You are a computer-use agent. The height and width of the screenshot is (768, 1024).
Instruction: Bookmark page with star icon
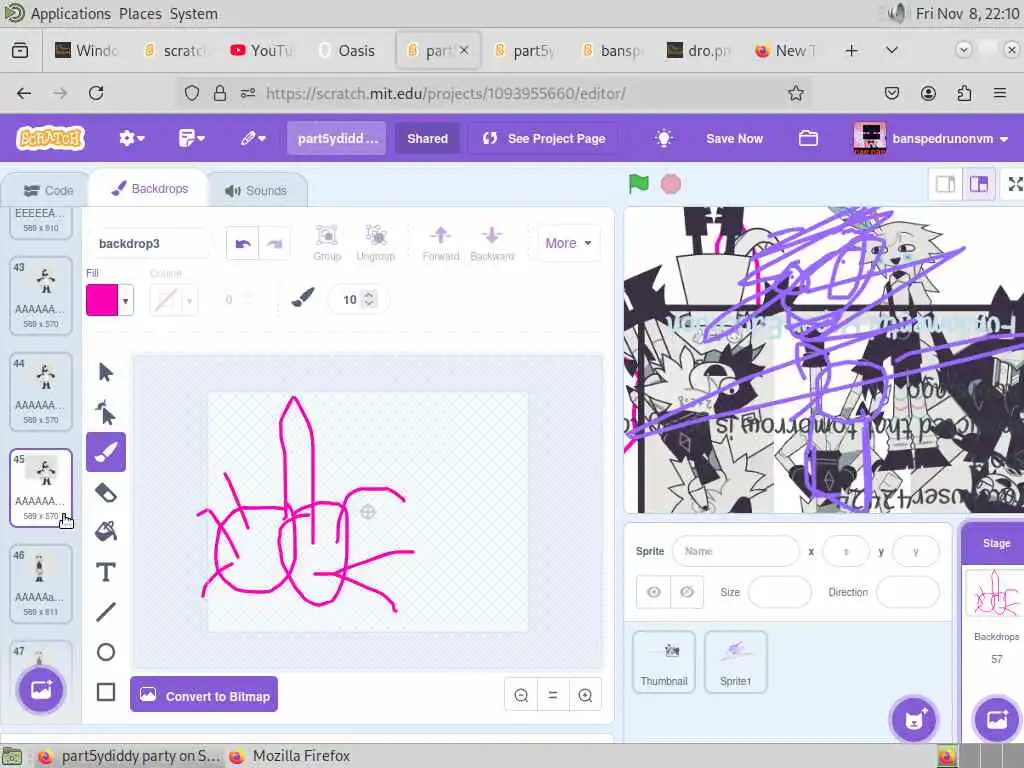(795, 93)
